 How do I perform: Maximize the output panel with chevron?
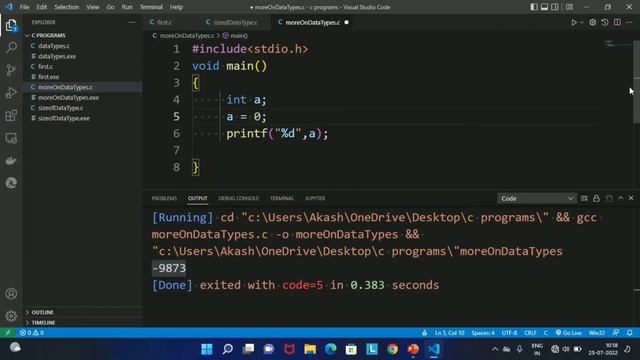[621, 198]
